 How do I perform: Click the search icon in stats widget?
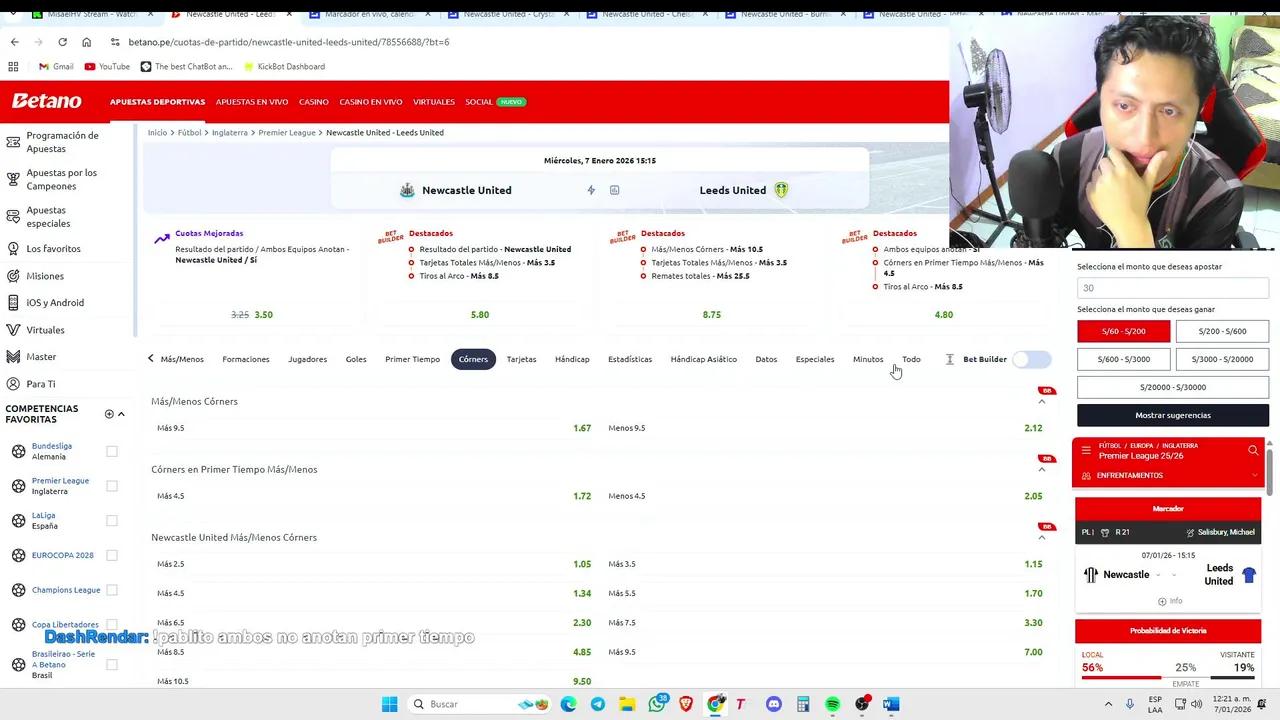[1253, 451]
